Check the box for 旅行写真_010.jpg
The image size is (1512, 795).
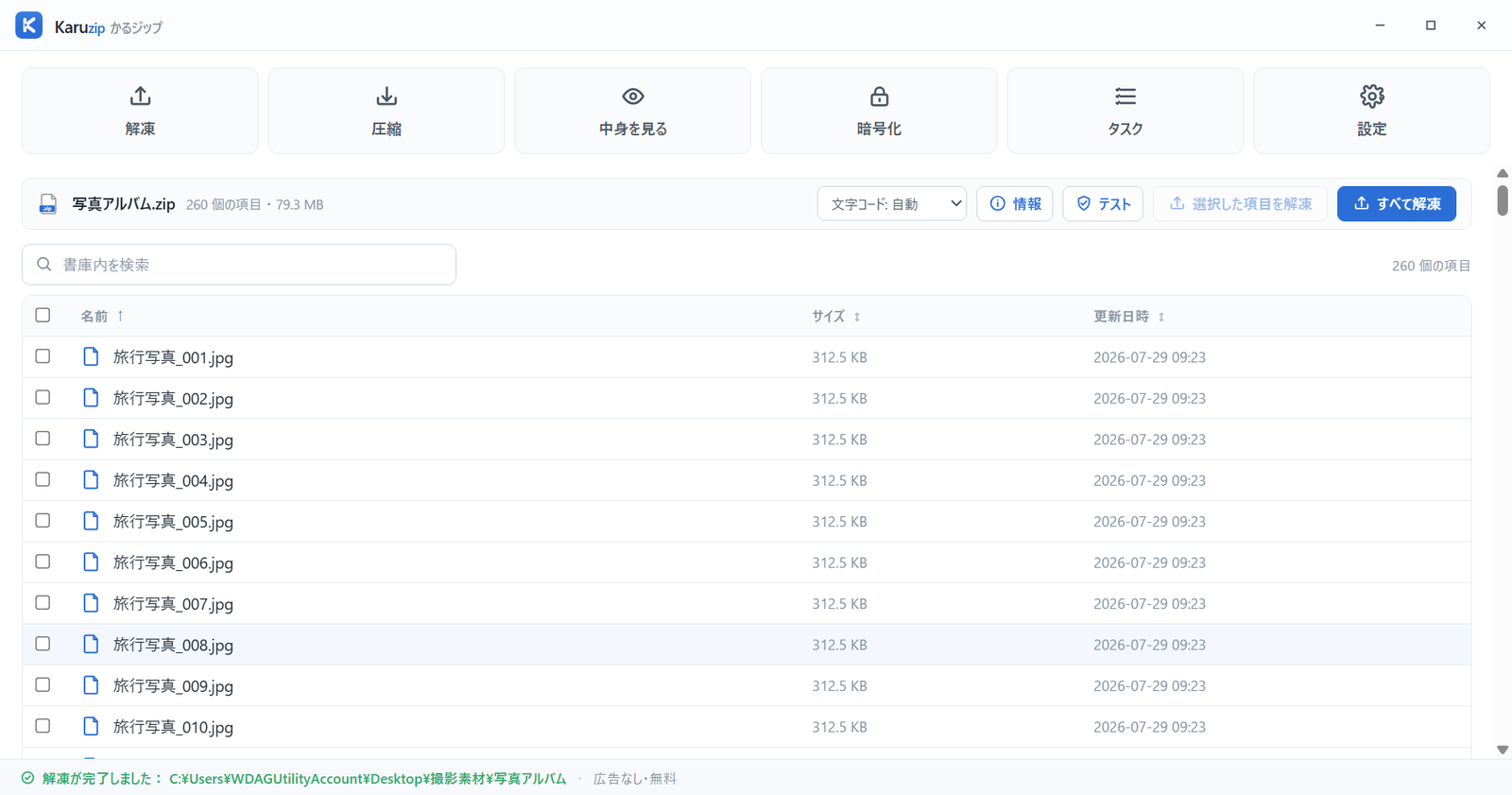pyautogui.click(x=43, y=726)
